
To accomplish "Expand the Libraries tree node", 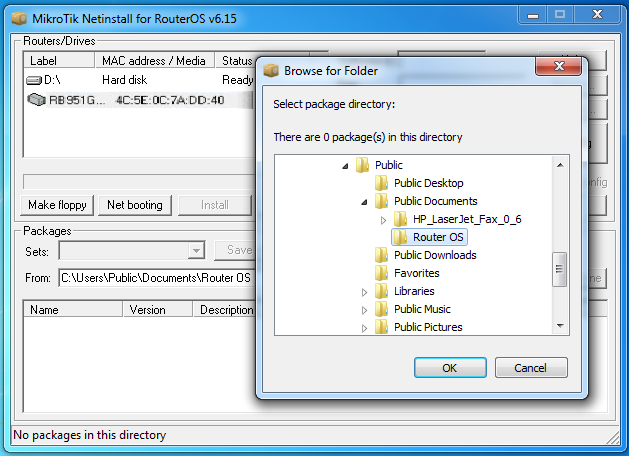I will click(364, 292).
